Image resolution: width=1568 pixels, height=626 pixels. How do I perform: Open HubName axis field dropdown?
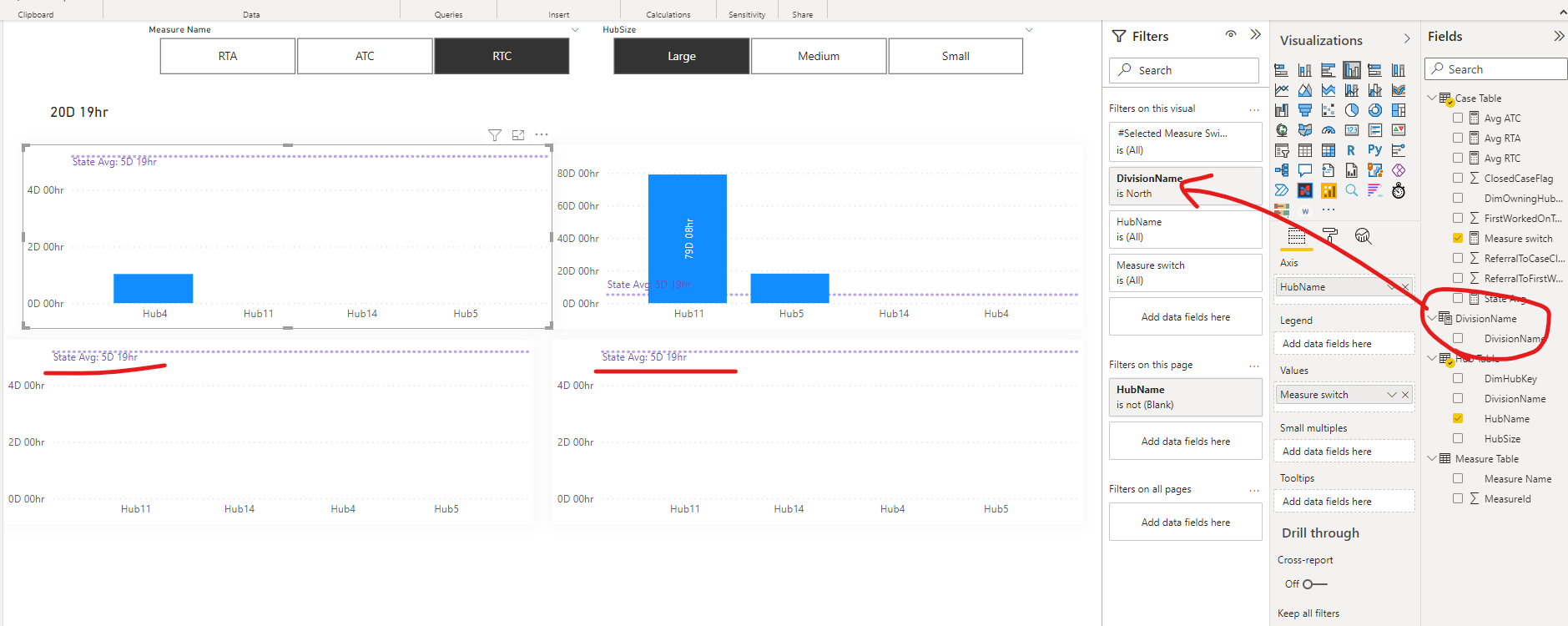click(x=1391, y=287)
